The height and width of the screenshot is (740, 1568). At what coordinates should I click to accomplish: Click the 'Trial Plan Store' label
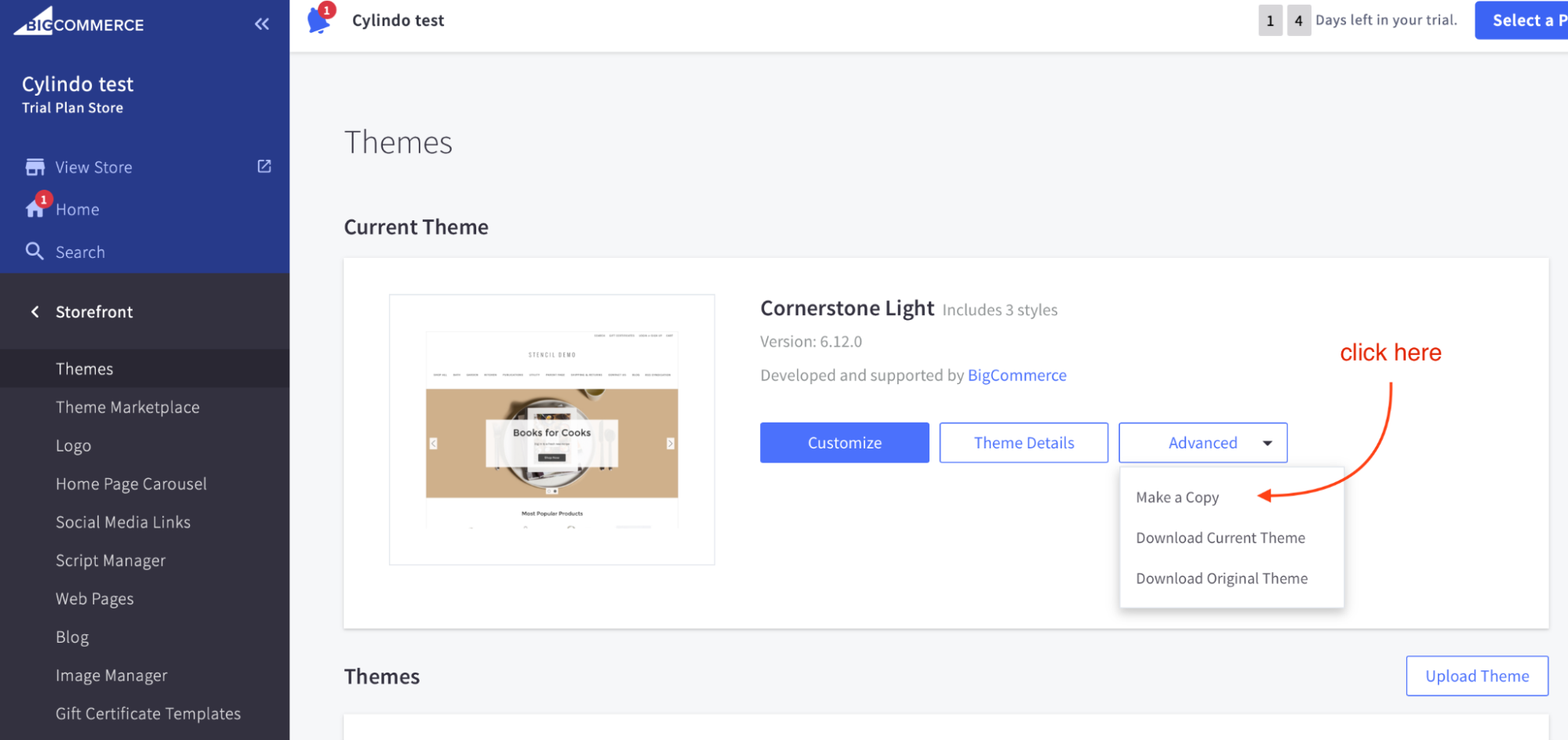coord(72,108)
